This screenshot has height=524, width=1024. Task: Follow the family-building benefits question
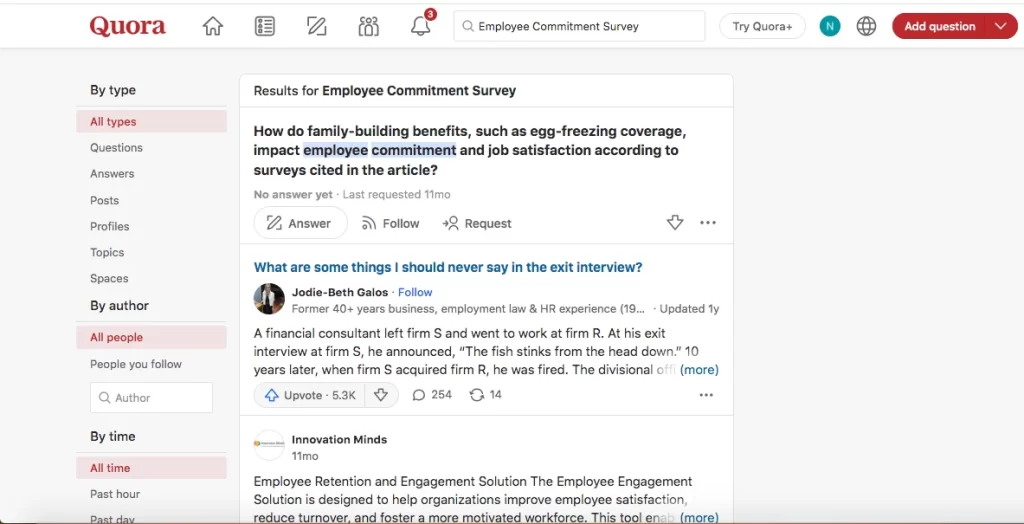(x=391, y=223)
